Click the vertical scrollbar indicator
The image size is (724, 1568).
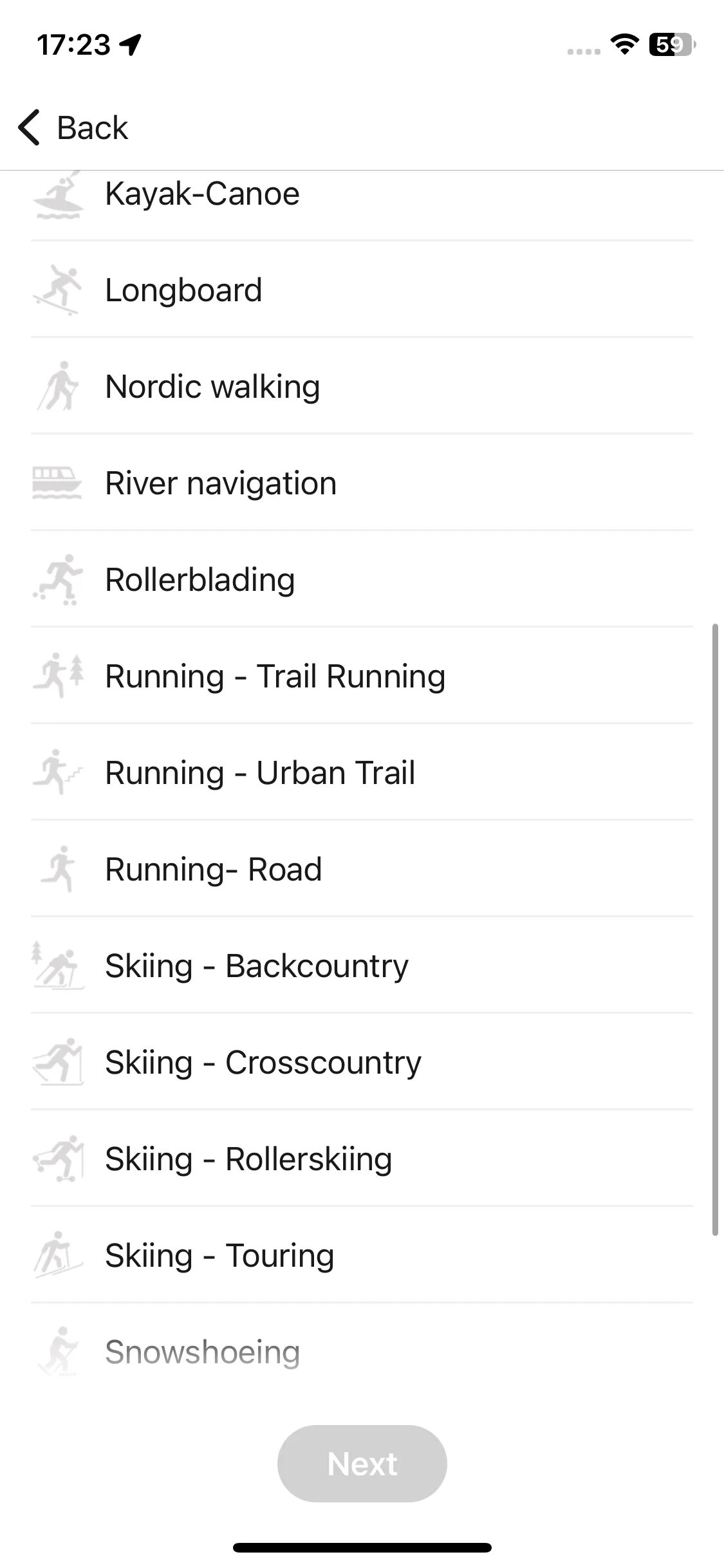(x=714, y=929)
